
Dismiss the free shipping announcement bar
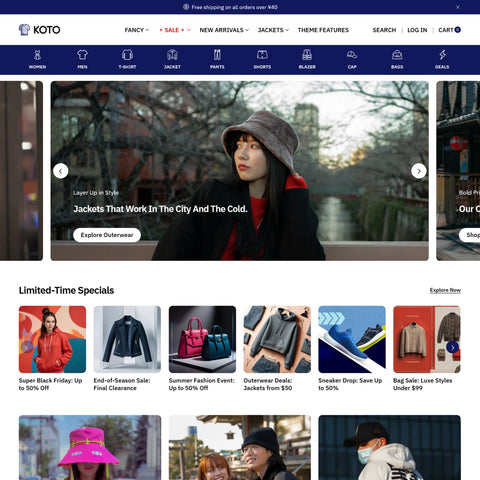point(458,7)
